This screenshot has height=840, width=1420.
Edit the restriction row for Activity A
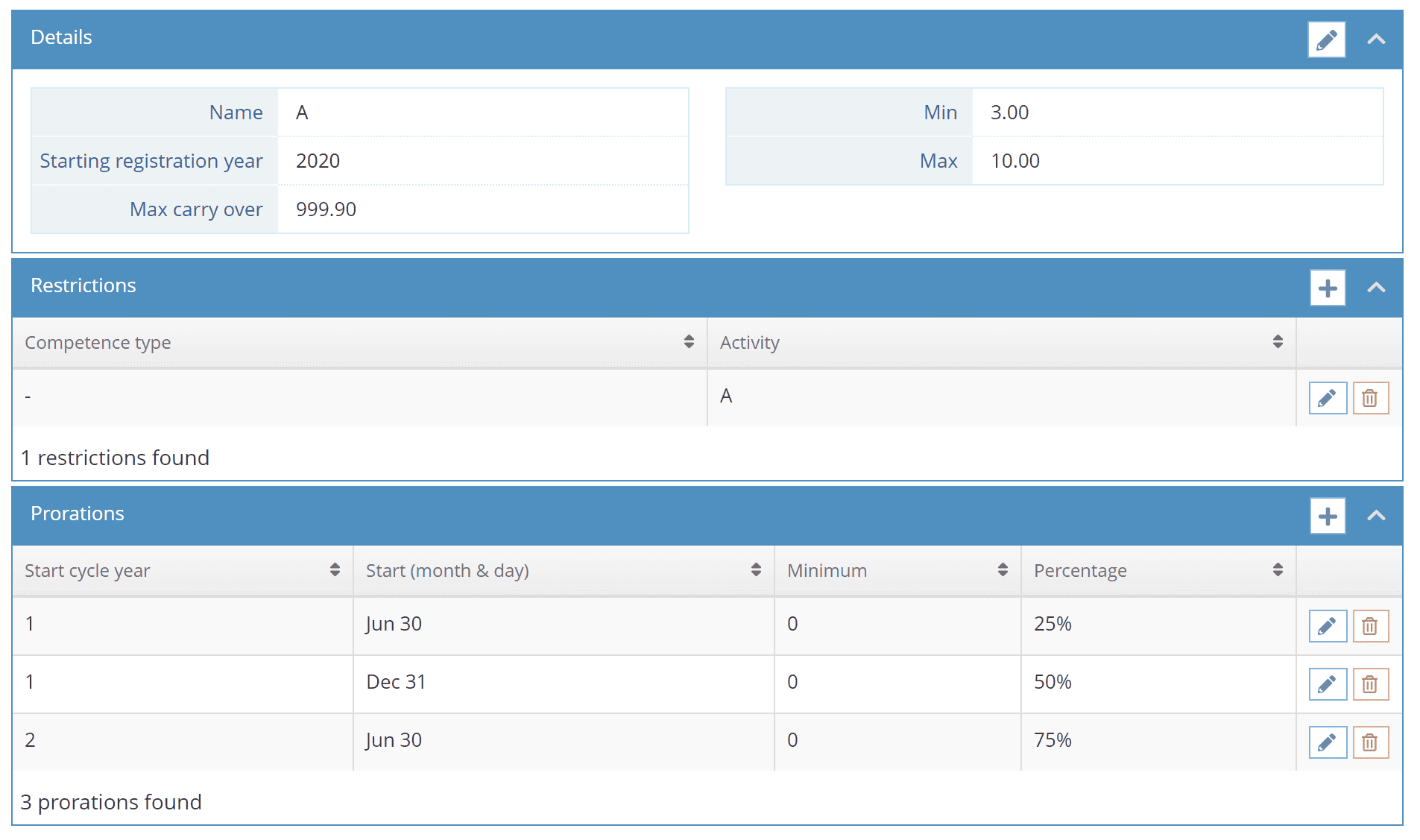click(x=1328, y=398)
